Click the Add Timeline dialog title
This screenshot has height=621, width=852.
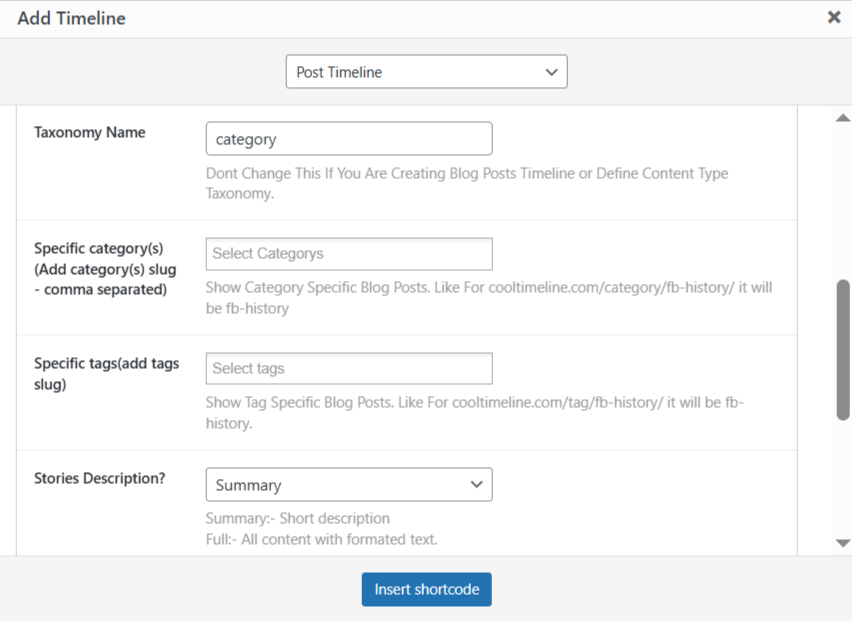click(x=71, y=17)
